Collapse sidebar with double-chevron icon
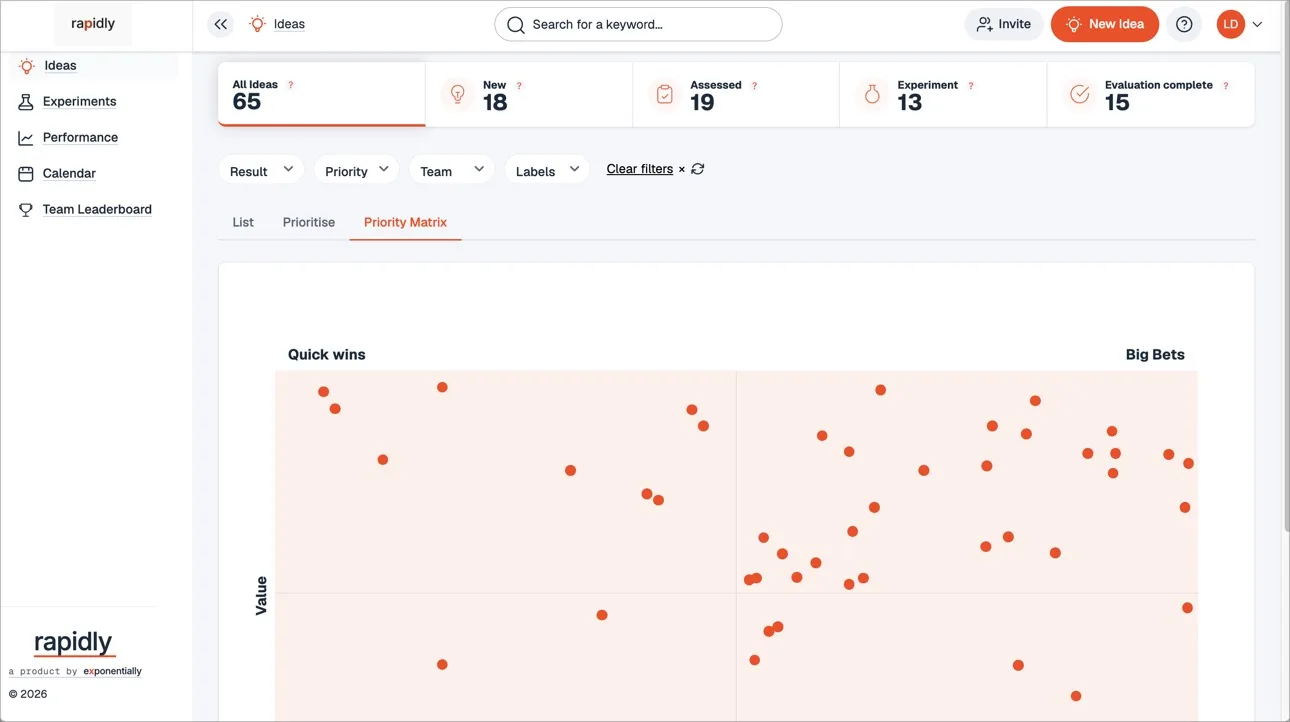 point(221,24)
